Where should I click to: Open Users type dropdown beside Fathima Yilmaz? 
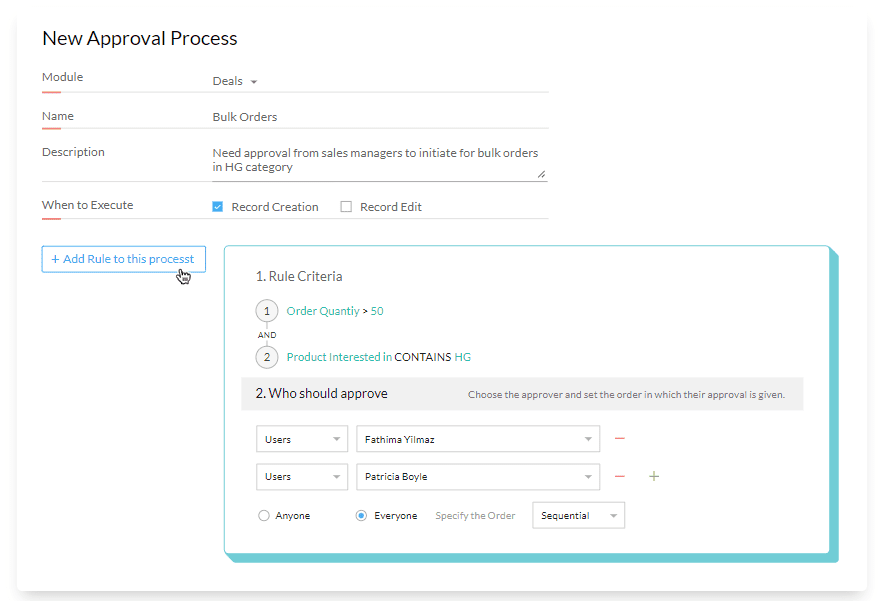(302, 439)
